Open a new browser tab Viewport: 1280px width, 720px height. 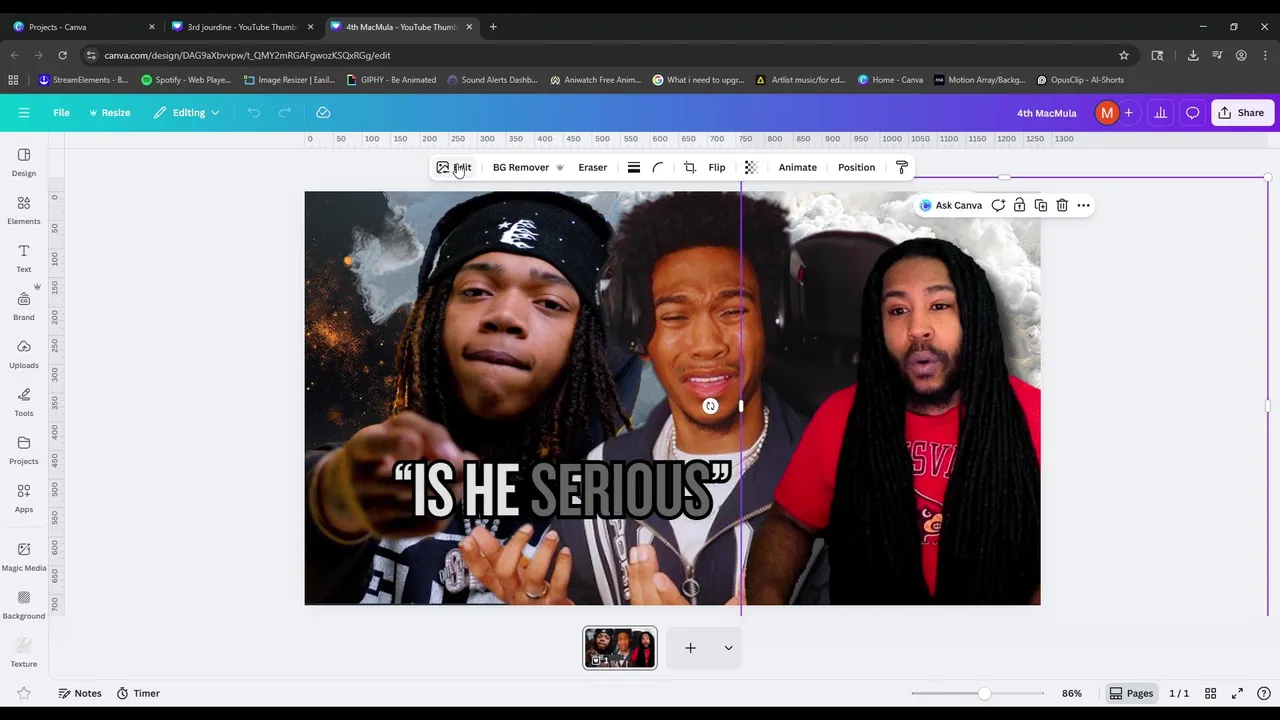coord(493,27)
